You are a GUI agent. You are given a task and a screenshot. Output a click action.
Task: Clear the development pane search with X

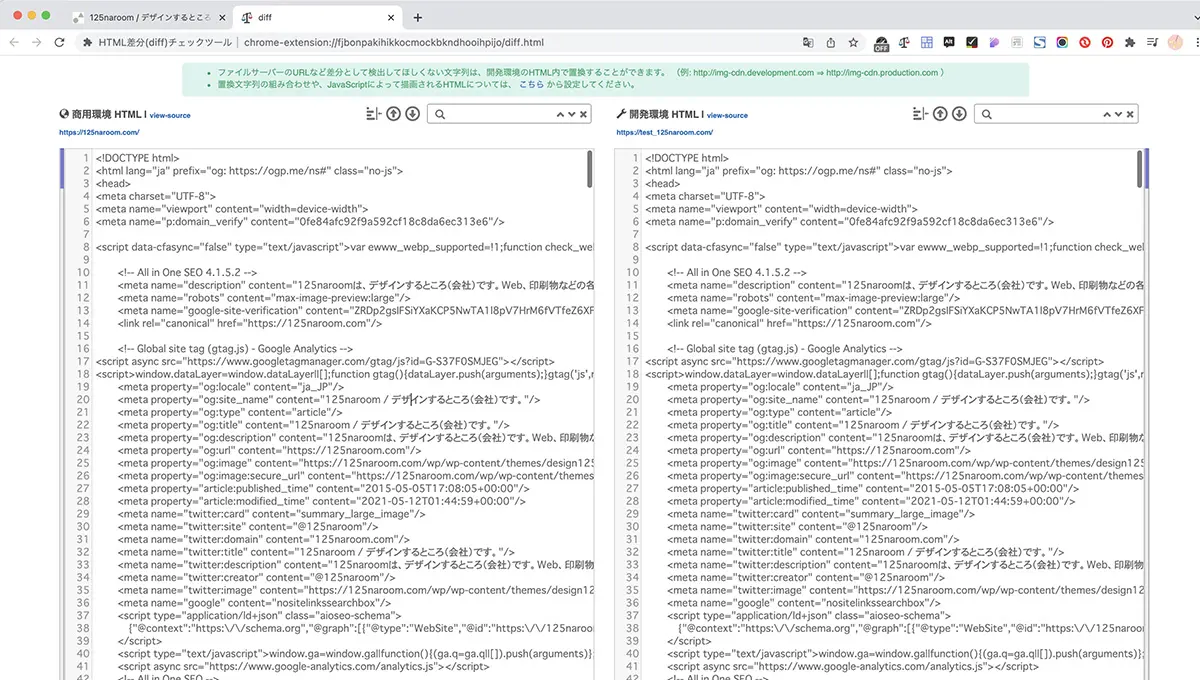(x=1130, y=114)
